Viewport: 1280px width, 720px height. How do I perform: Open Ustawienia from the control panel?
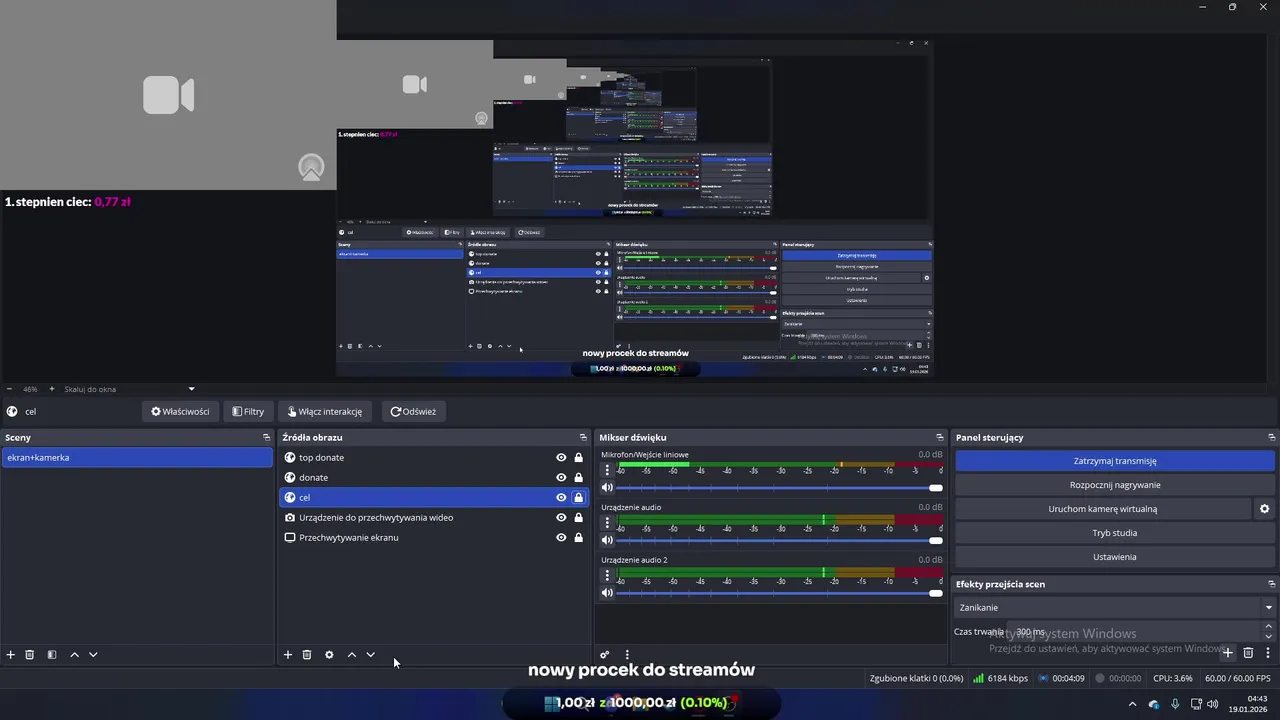click(1115, 557)
